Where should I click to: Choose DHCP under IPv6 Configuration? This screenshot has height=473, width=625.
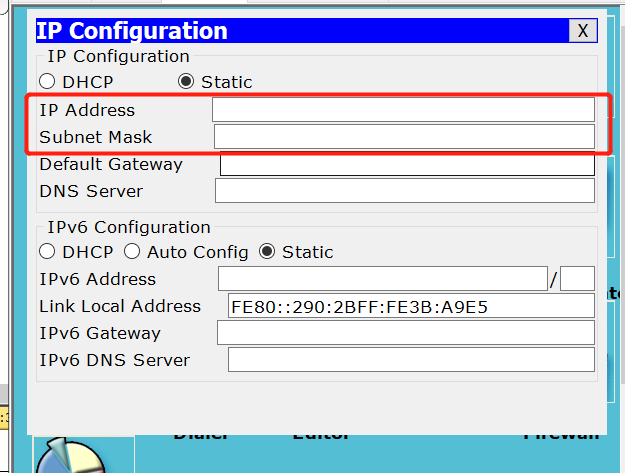(x=47, y=252)
